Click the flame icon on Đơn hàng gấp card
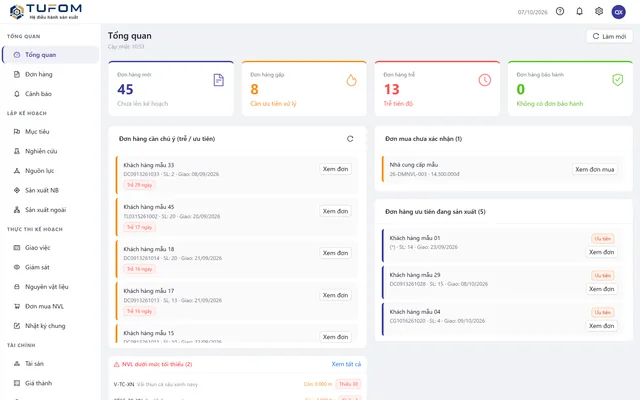640x400 pixels. tap(351, 80)
